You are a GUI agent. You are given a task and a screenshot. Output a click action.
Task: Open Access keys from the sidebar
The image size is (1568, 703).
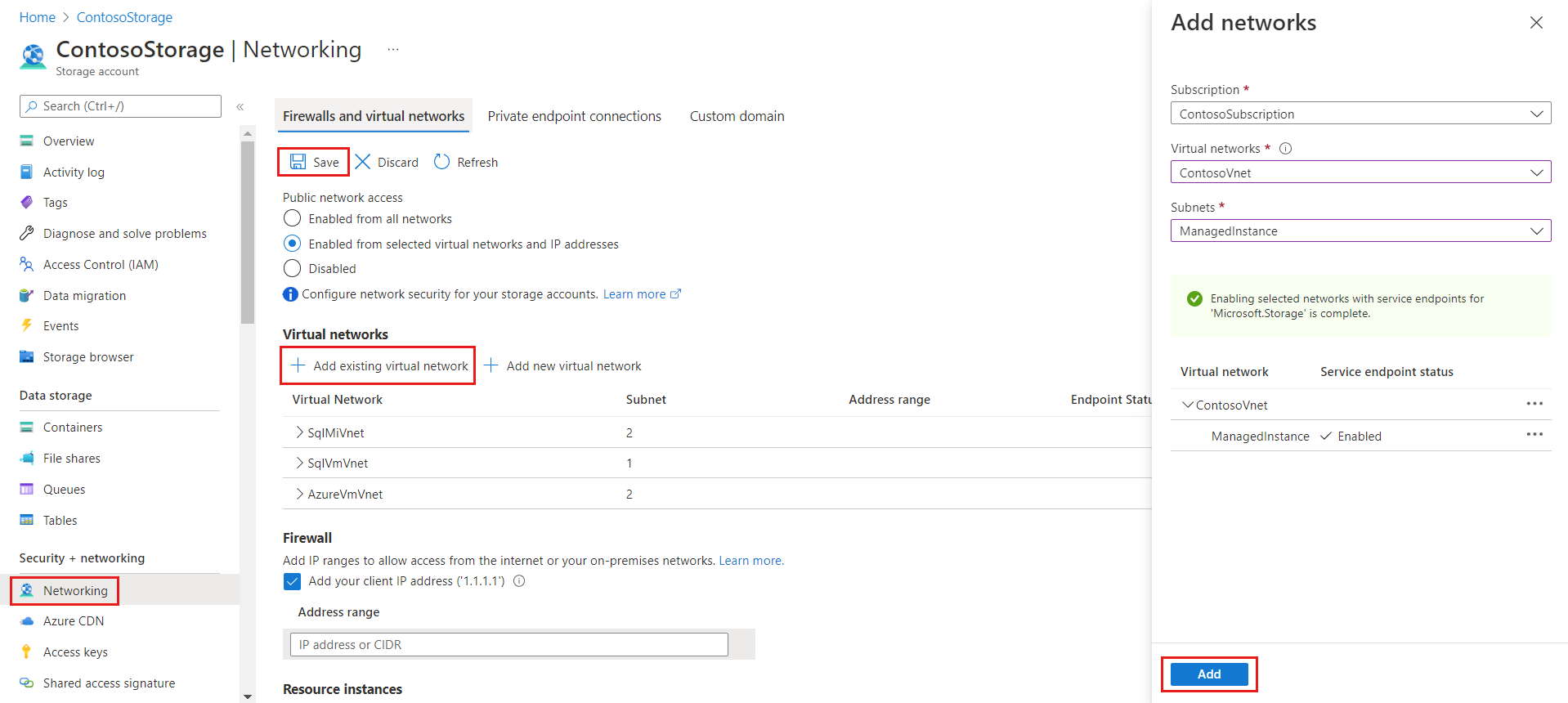[75, 652]
